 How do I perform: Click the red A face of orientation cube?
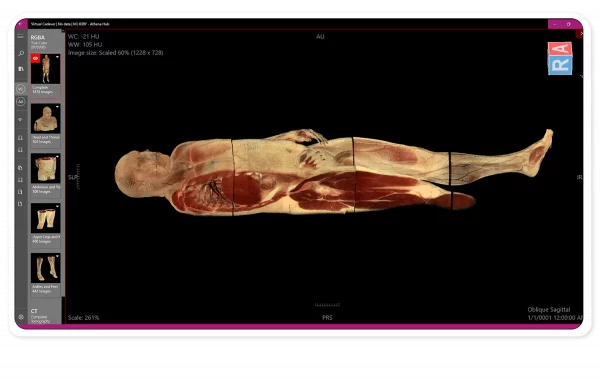point(560,49)
